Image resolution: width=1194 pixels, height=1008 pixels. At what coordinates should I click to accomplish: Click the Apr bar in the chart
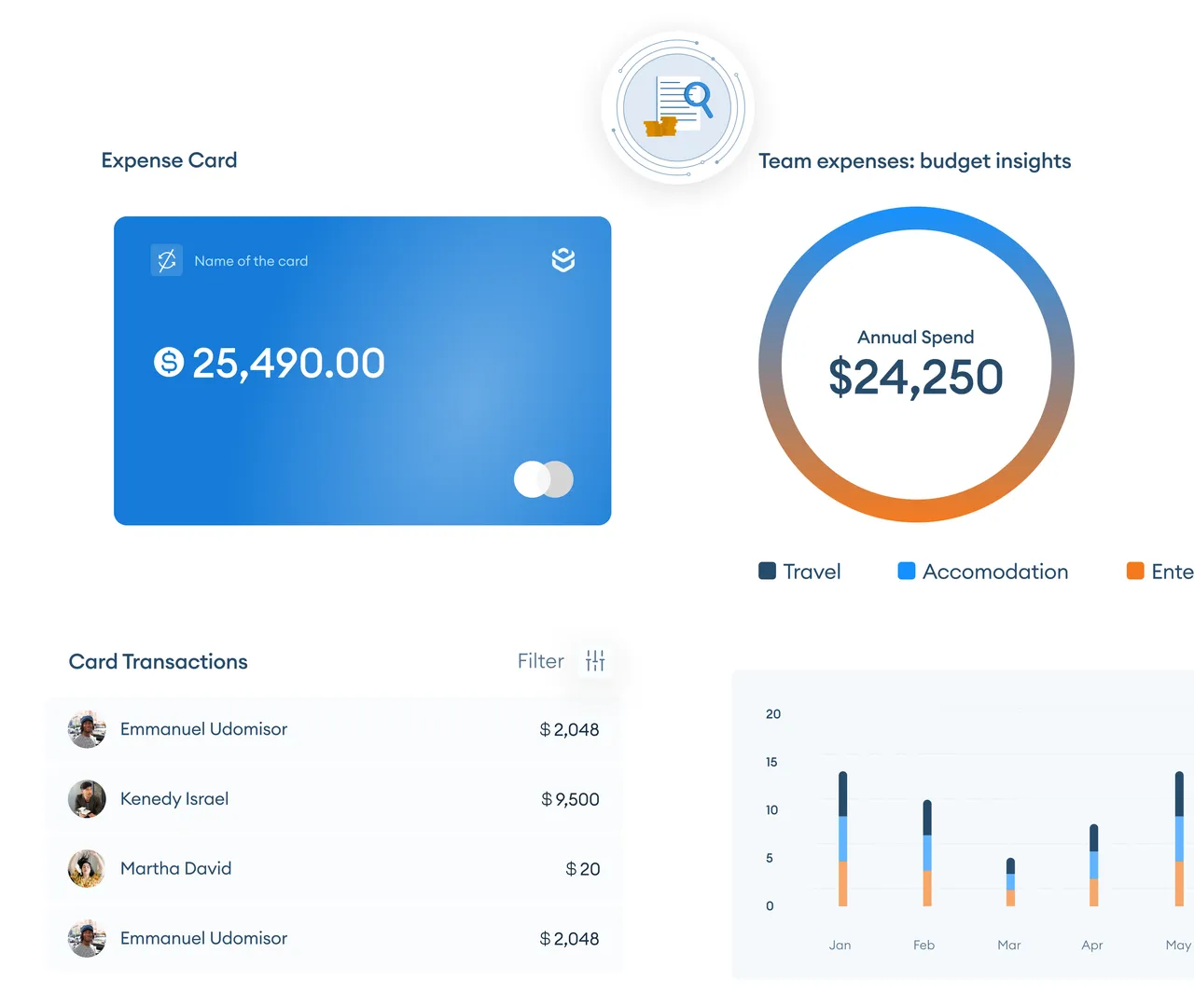tap(1094, 865)
